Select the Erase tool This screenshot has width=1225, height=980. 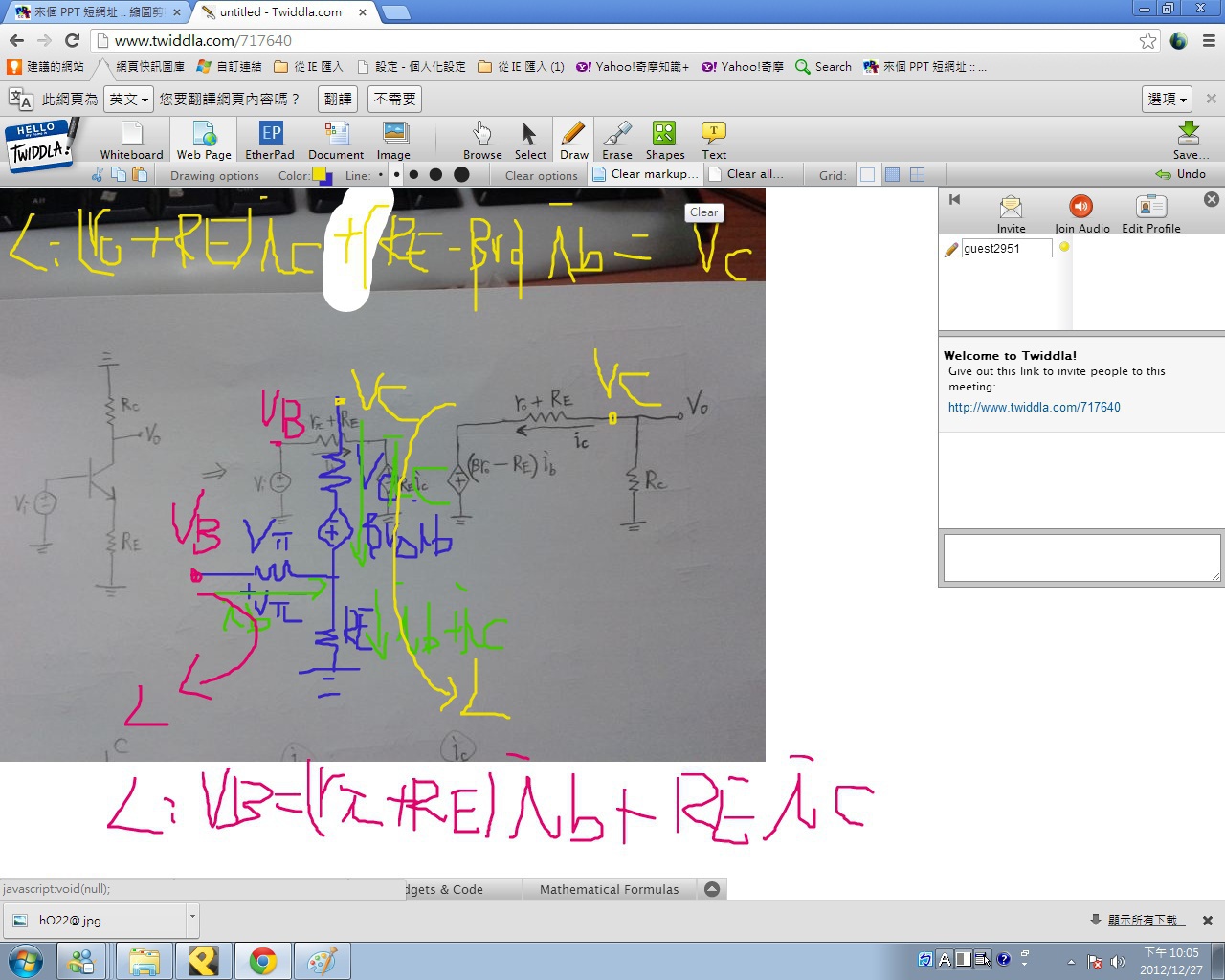point(617,140)
